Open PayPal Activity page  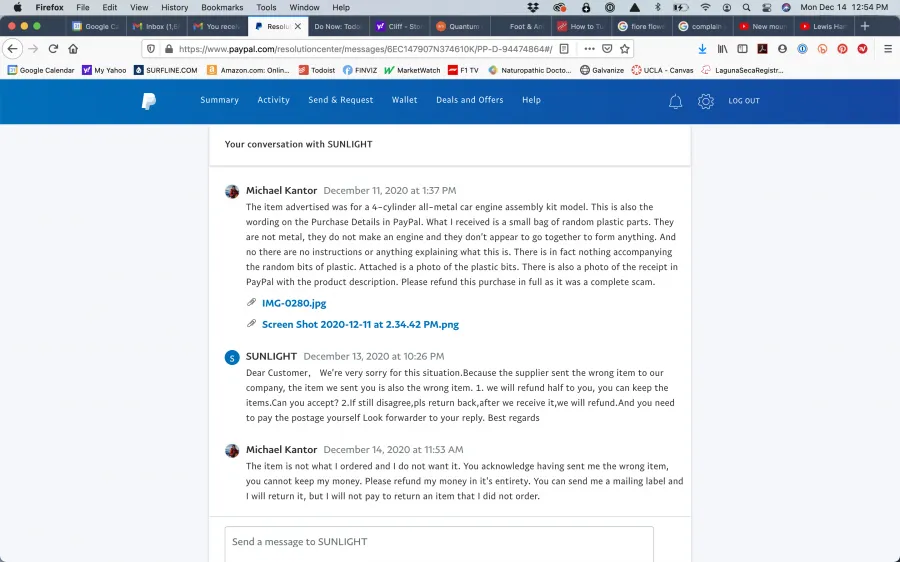(x=273, y=100)
